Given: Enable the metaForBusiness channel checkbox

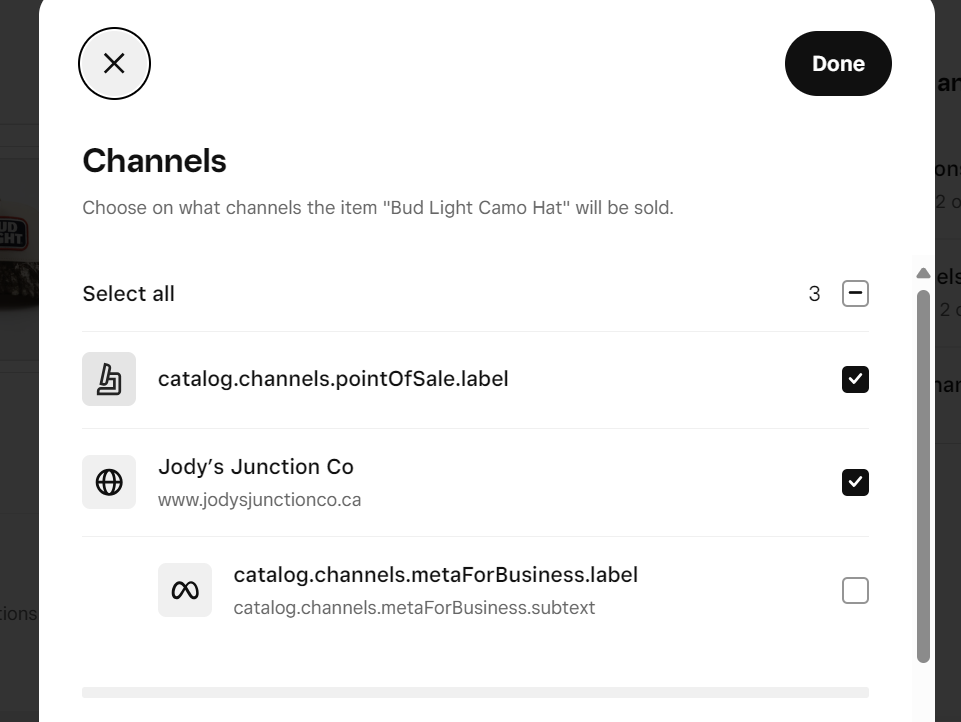Looking at the screenshot, I should 855,591.
